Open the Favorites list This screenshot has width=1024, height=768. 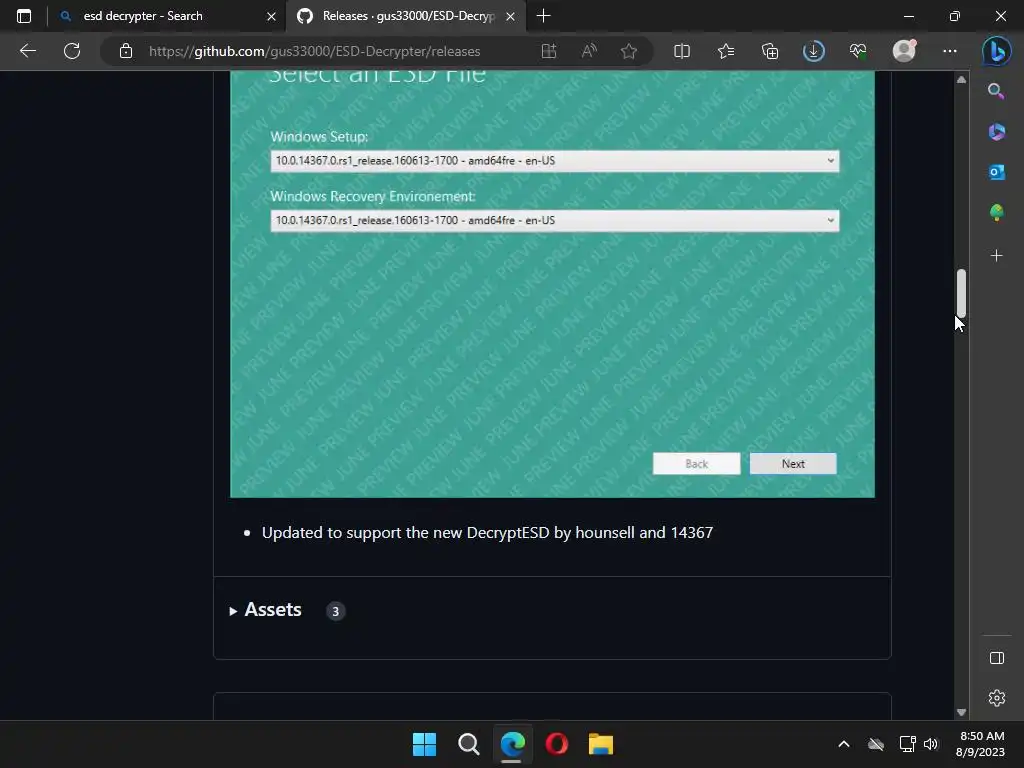point(726,51)
